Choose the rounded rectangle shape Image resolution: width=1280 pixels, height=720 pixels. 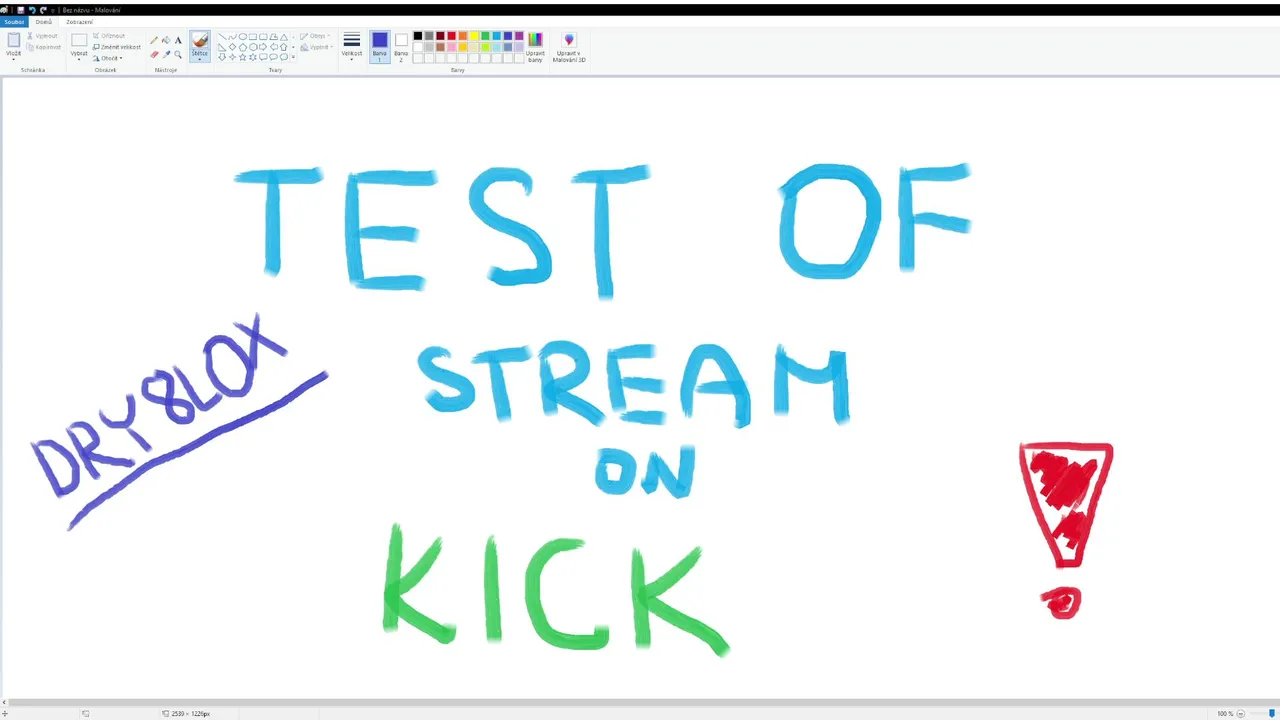(x=263, y=36)
